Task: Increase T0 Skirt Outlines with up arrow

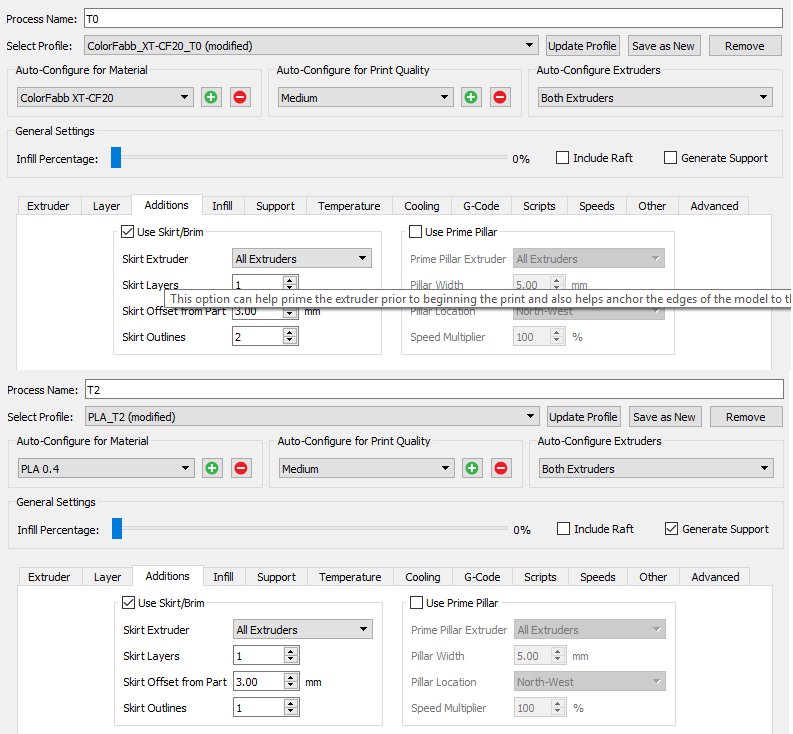Action: coord(290,332)
